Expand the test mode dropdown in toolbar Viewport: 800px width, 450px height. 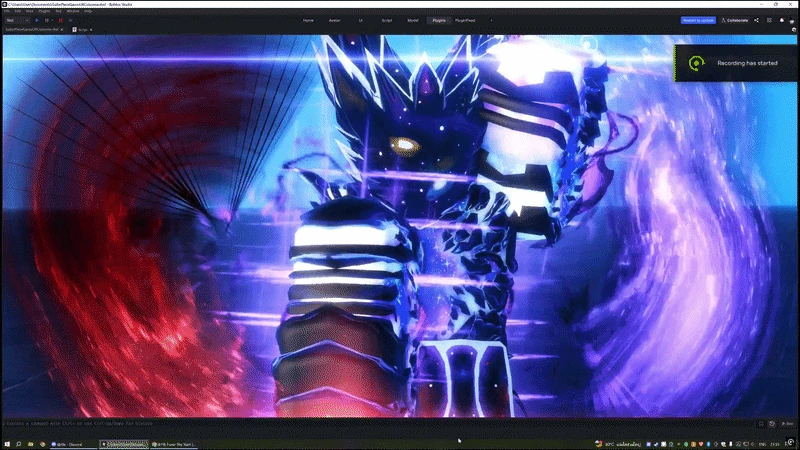point(17,20)
